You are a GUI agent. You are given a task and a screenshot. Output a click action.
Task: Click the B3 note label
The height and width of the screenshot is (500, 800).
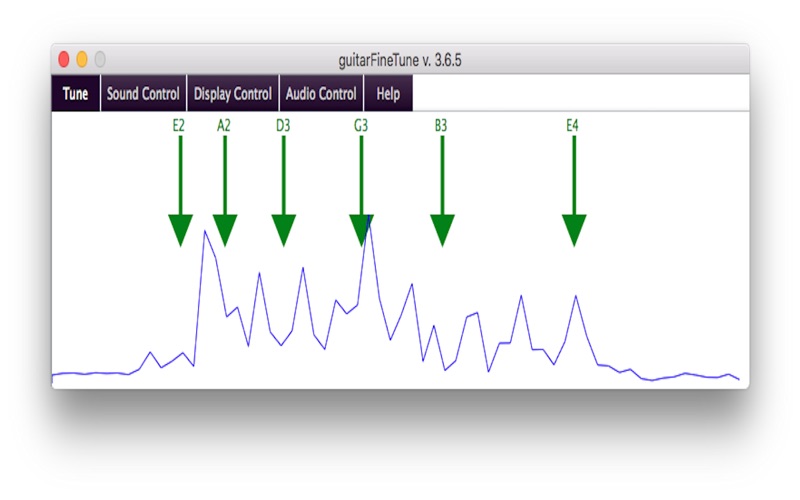pyautogui.click(x=441, y=126)
